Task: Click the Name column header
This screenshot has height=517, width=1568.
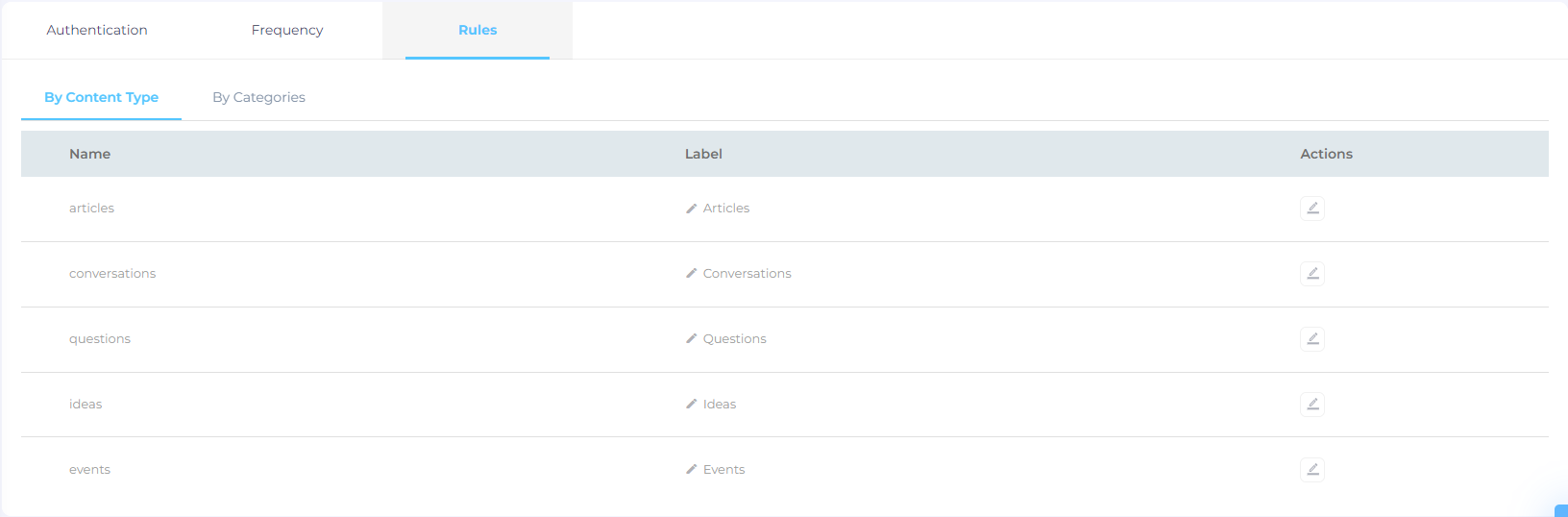Action: coord(89,154)
